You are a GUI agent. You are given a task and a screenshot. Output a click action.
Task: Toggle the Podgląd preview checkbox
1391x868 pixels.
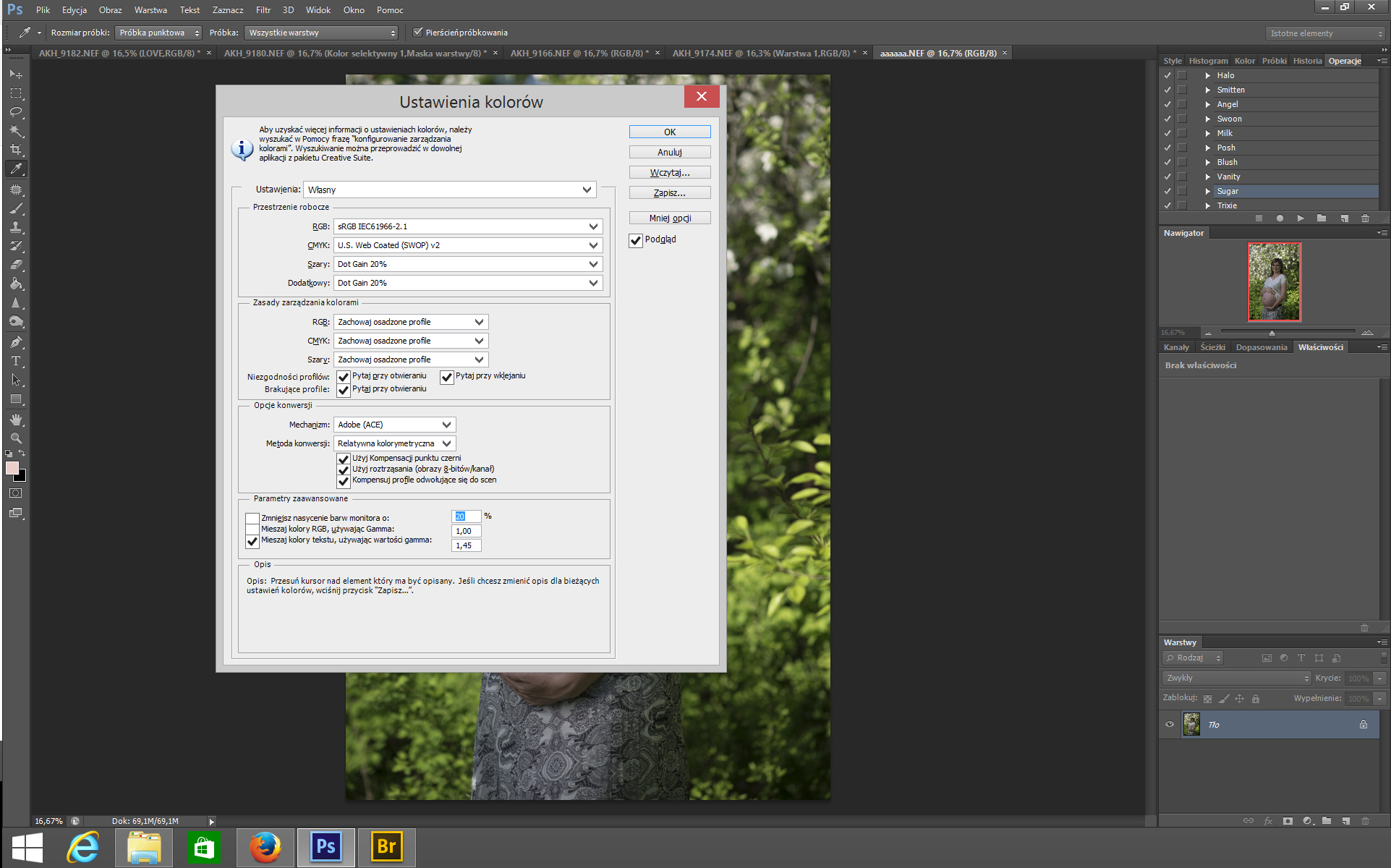click(x=636, y=240)
